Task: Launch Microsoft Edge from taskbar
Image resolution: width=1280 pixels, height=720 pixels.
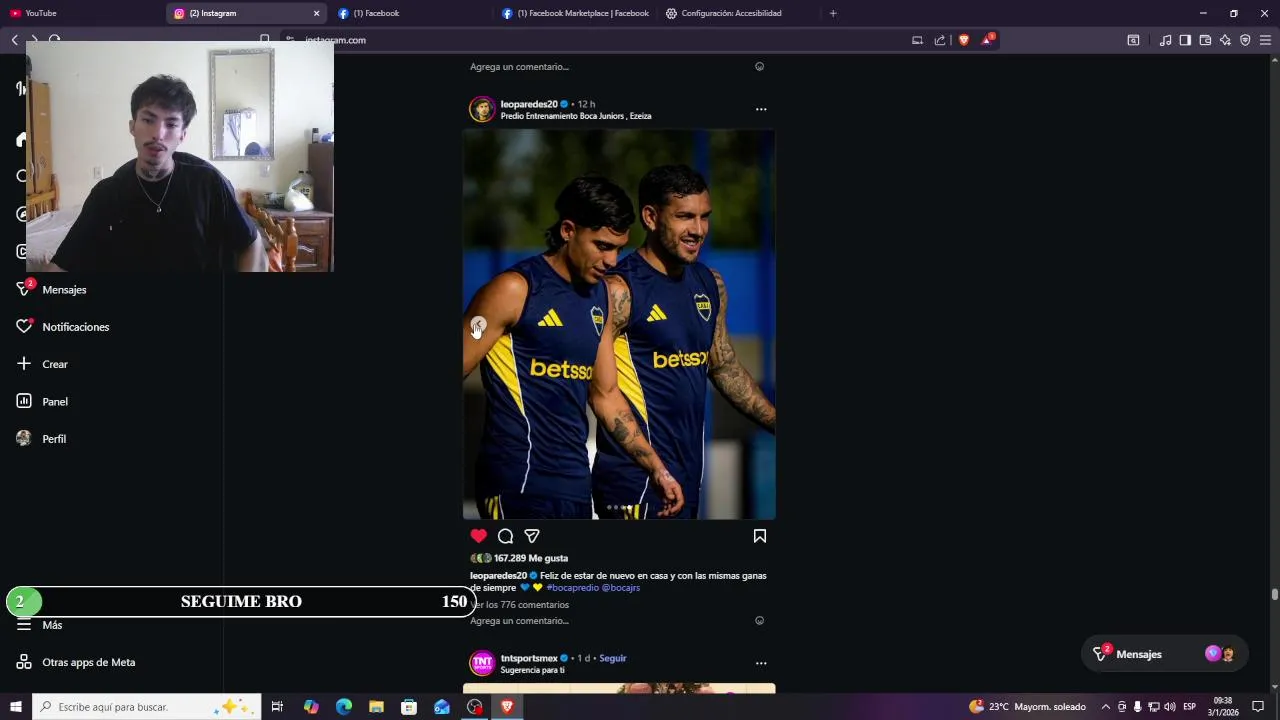Action: coord(344,707)
